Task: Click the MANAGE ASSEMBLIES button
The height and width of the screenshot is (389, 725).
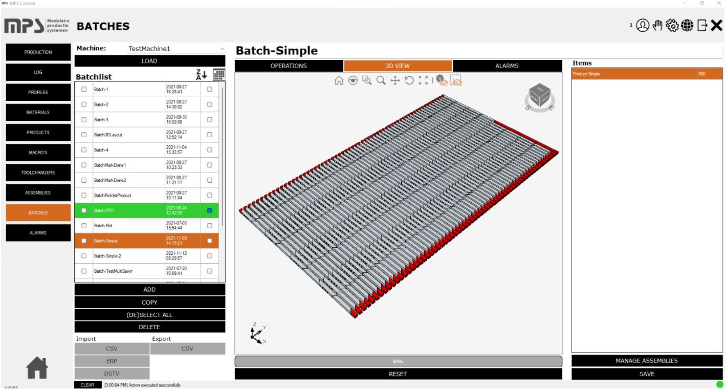Action: (x=647, y=361)
